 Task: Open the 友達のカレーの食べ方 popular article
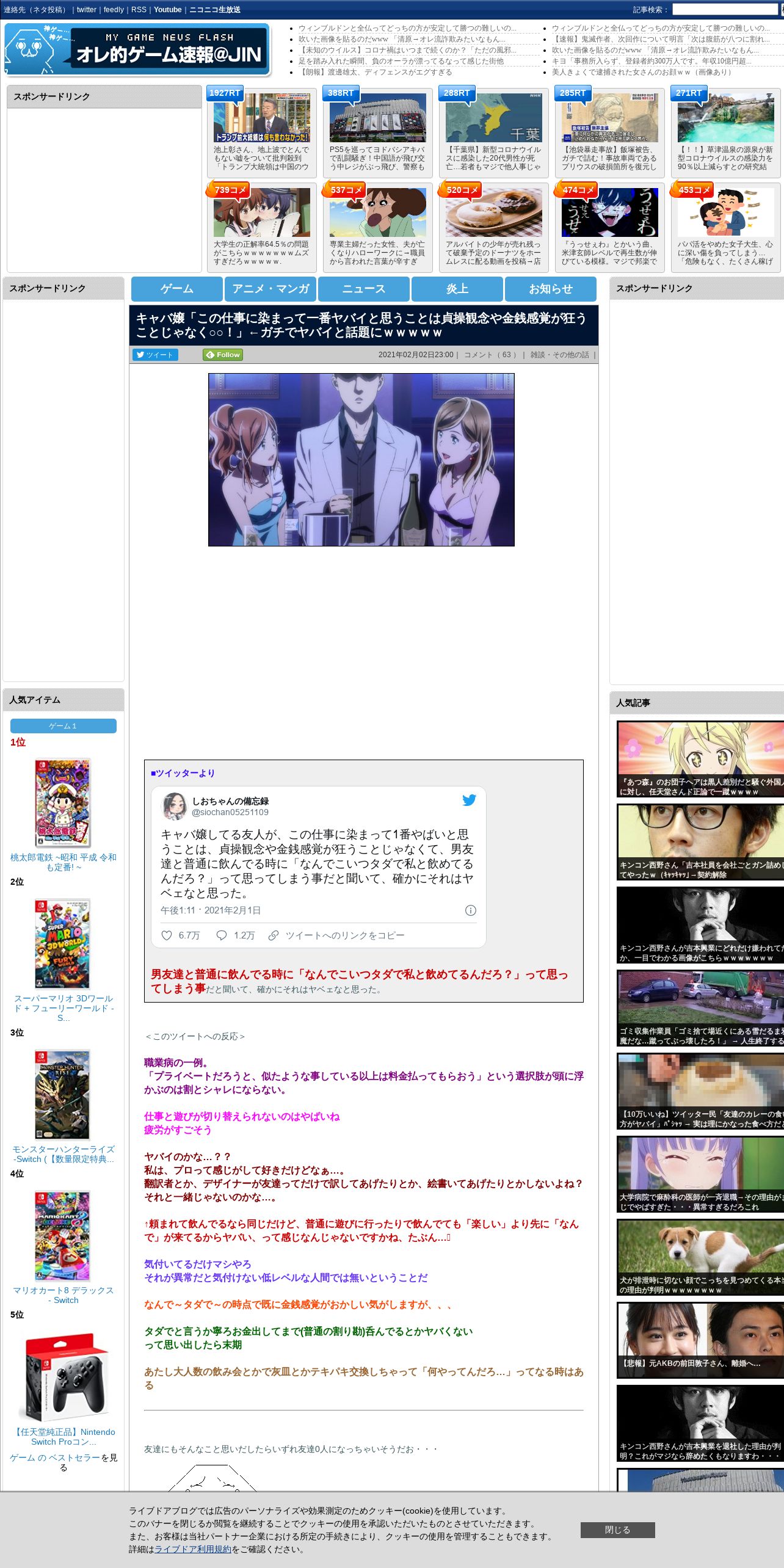pyautogui.click(x=700, y=1091)
